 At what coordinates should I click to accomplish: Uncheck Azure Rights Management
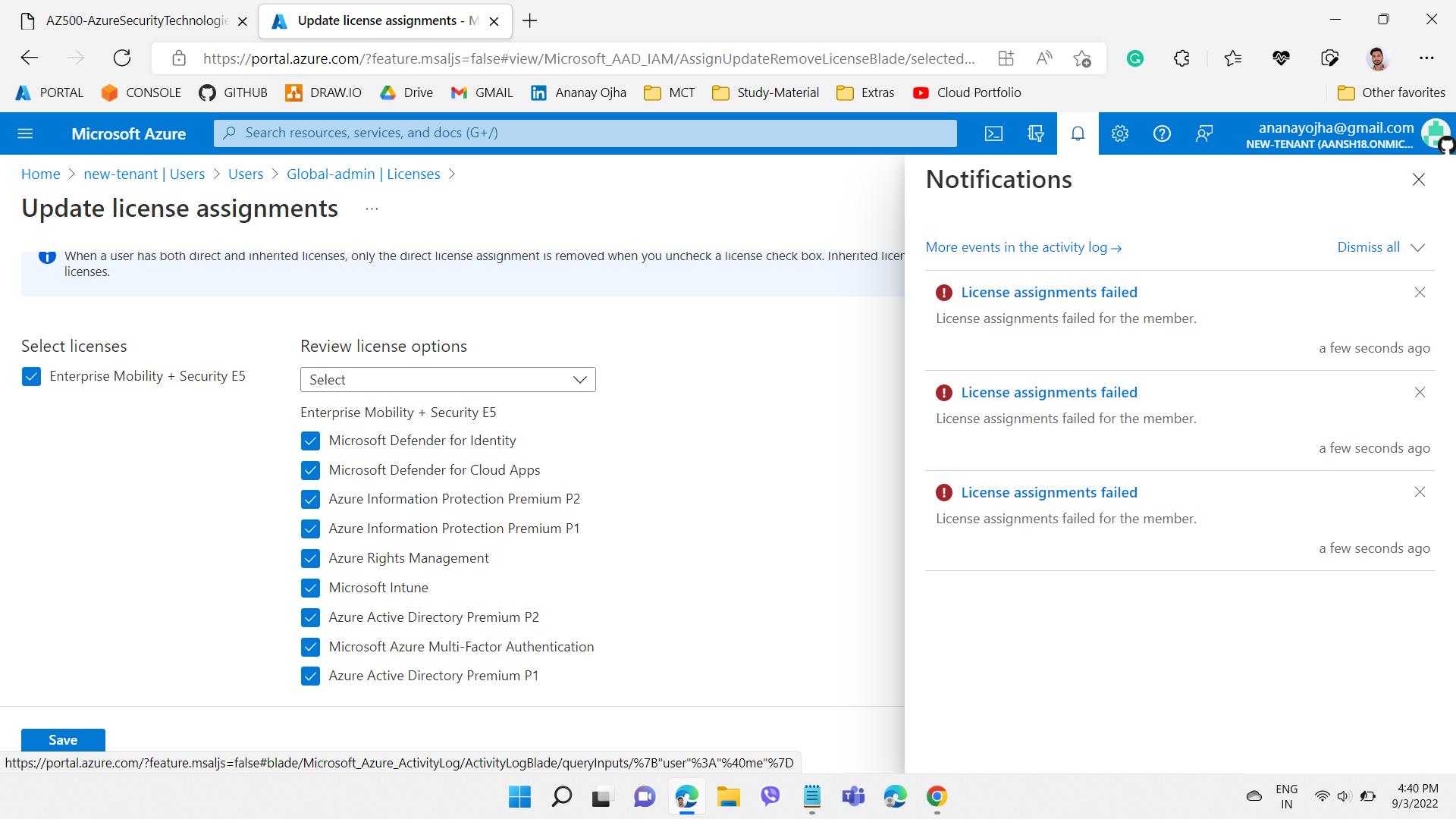[x=310, y=559]
